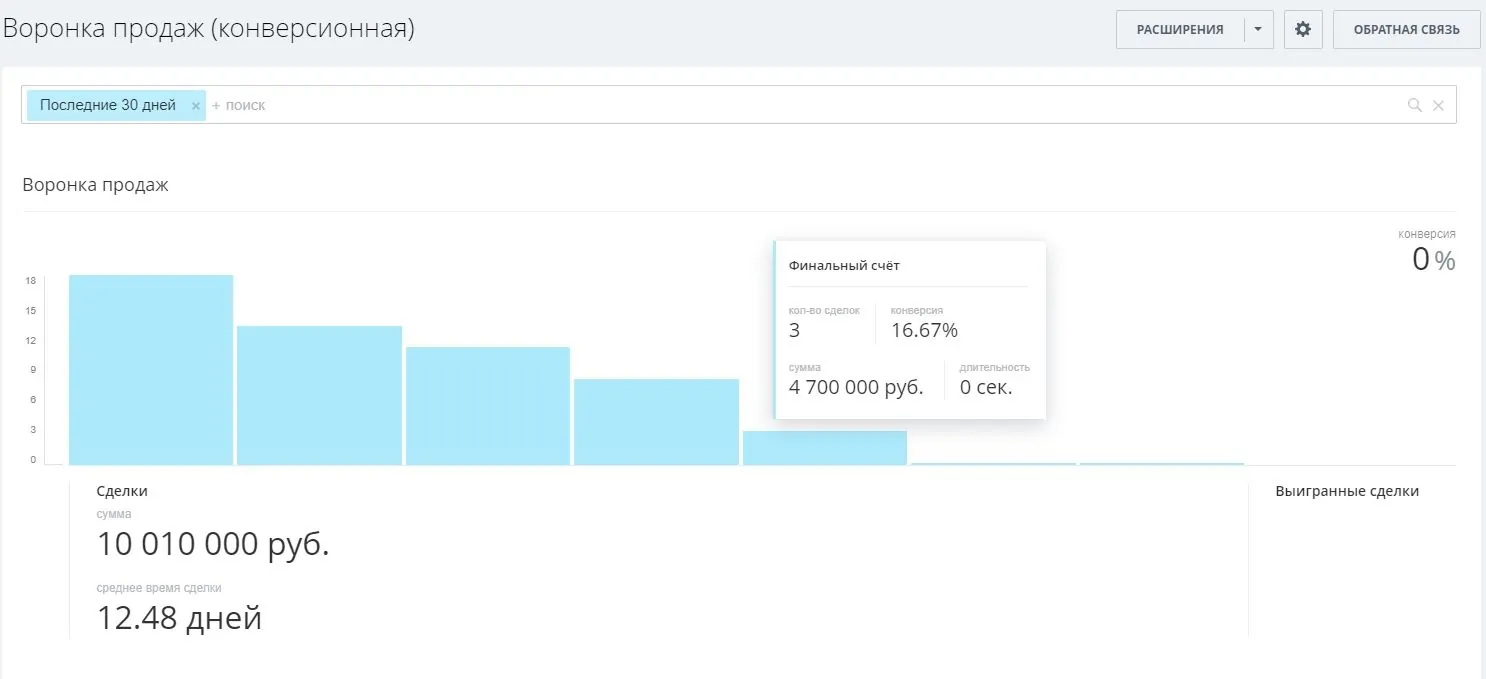Expand the dropdown arrow beside РАСШИРЕНИЯ
Viewport: 1486px width, 679px height.
1259,30
